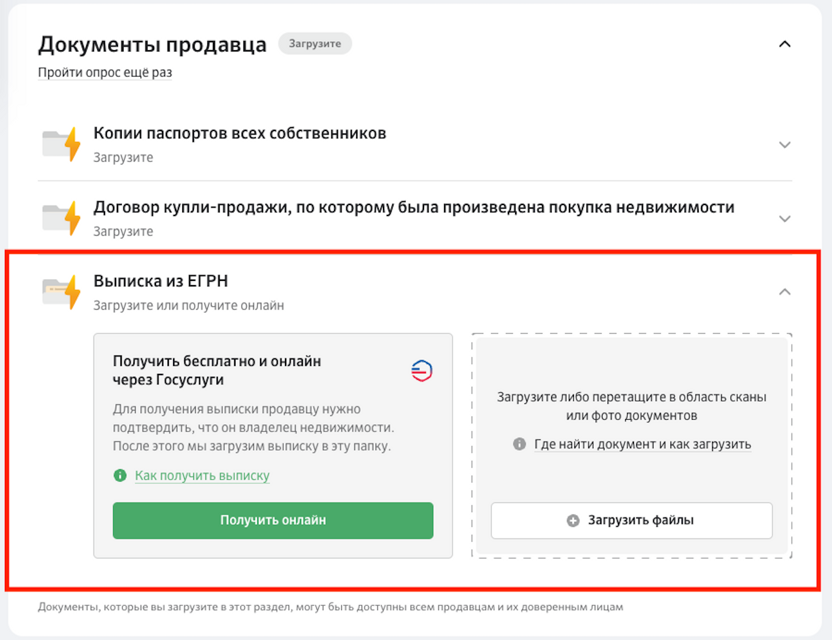Open Пройти опрос ещё раз link
The image size is (832, 640).
point(105,72)
